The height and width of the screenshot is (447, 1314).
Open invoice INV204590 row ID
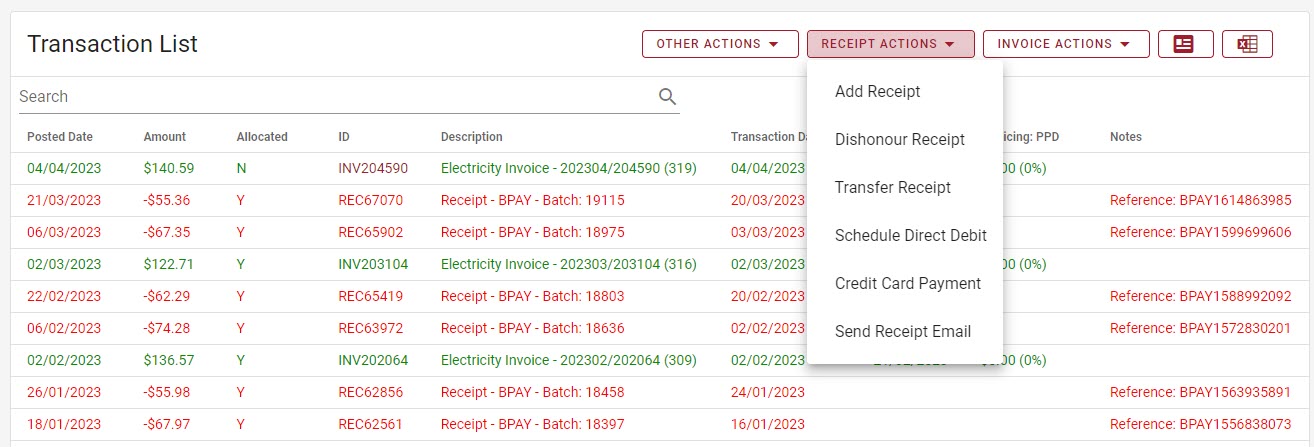click(x=373, y=169)
